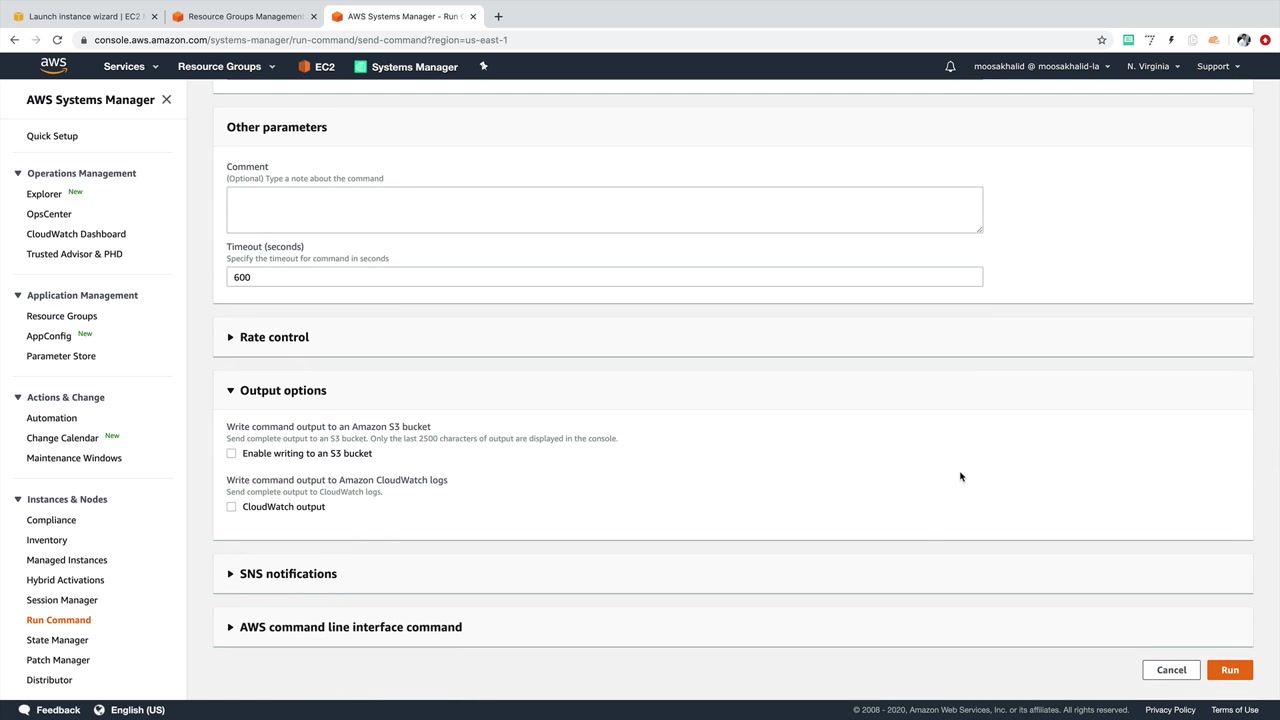Open Quick Setup in the sidebar
Screen dimensions: 1280x720
(52, 136)
